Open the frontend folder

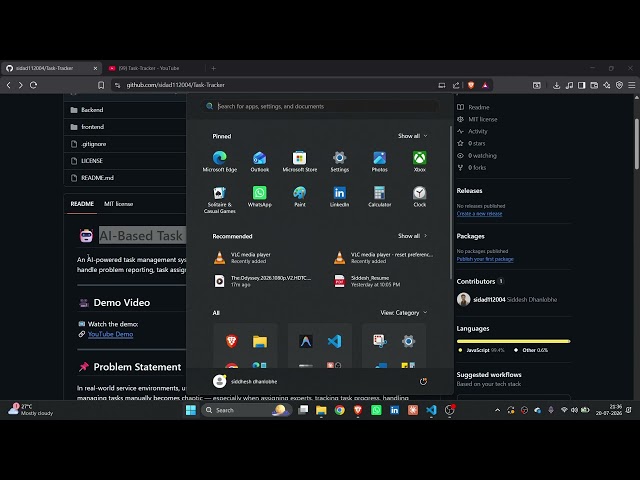tap(92, 127)
